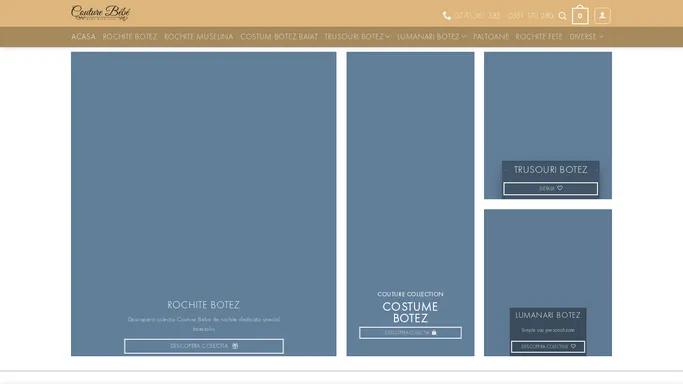Go to the Acasa menu item
The width and height of the screenshot is (683, 384).
pyautogui.click(x=83, y=37)
